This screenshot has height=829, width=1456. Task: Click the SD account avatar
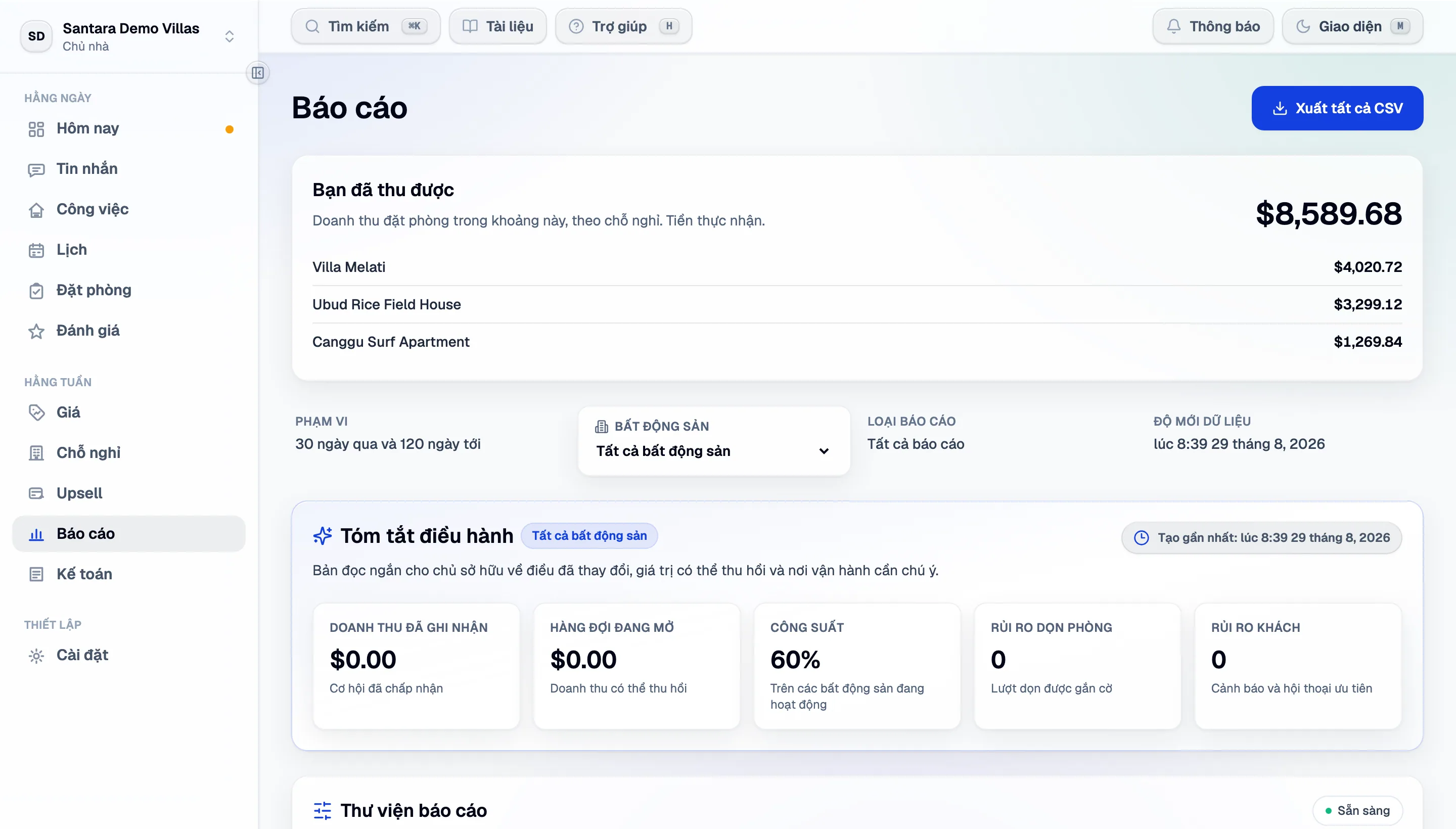(x=36, y=36)
